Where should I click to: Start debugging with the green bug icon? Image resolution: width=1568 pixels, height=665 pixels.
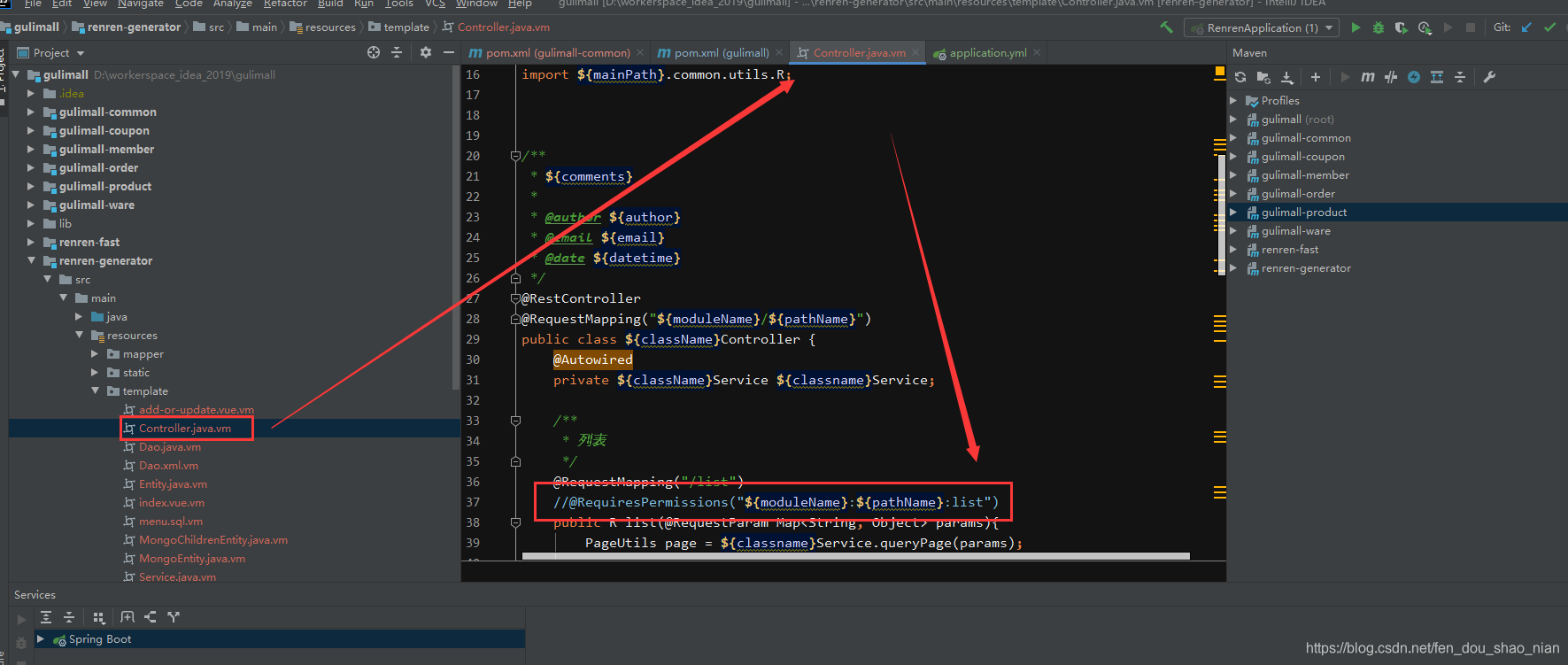tap(1379, 27)
